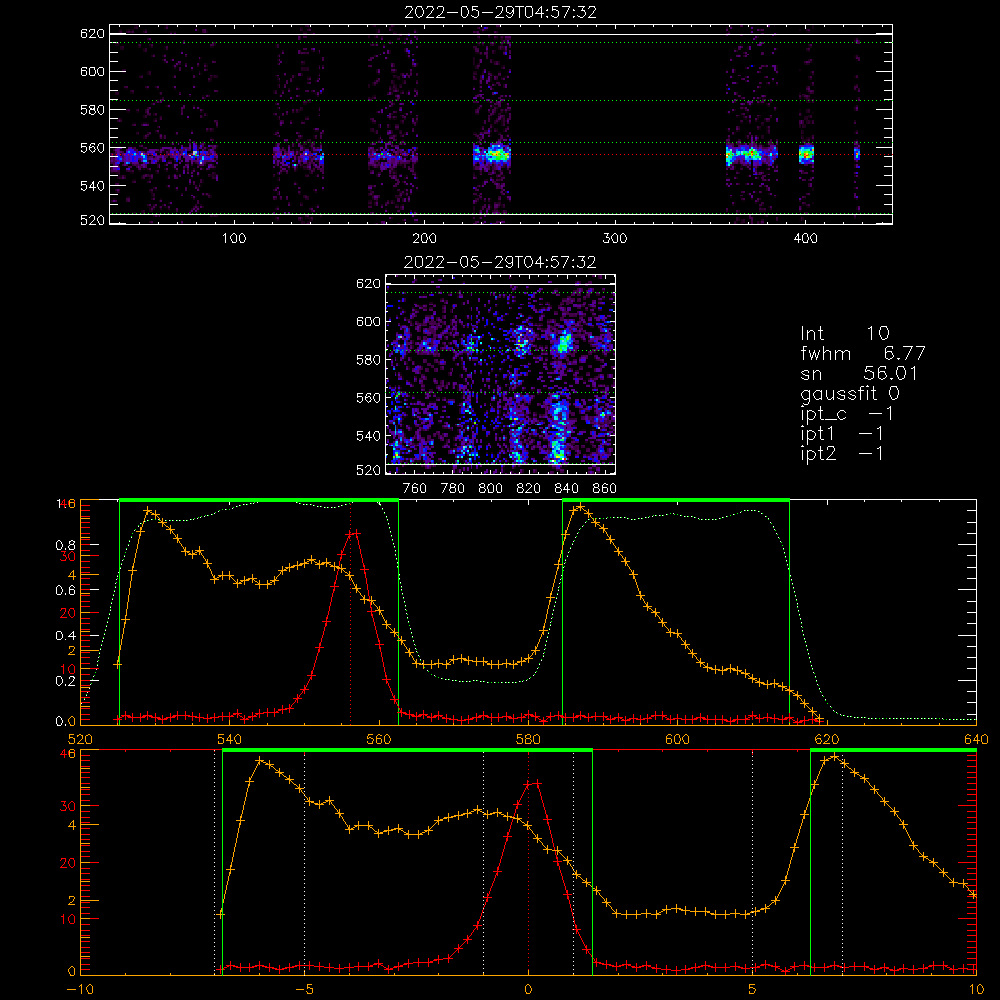Click the 'gaussfit 0' parameter text
The height and width of the screenshot is (1000, 1000).
click(850, 393)
